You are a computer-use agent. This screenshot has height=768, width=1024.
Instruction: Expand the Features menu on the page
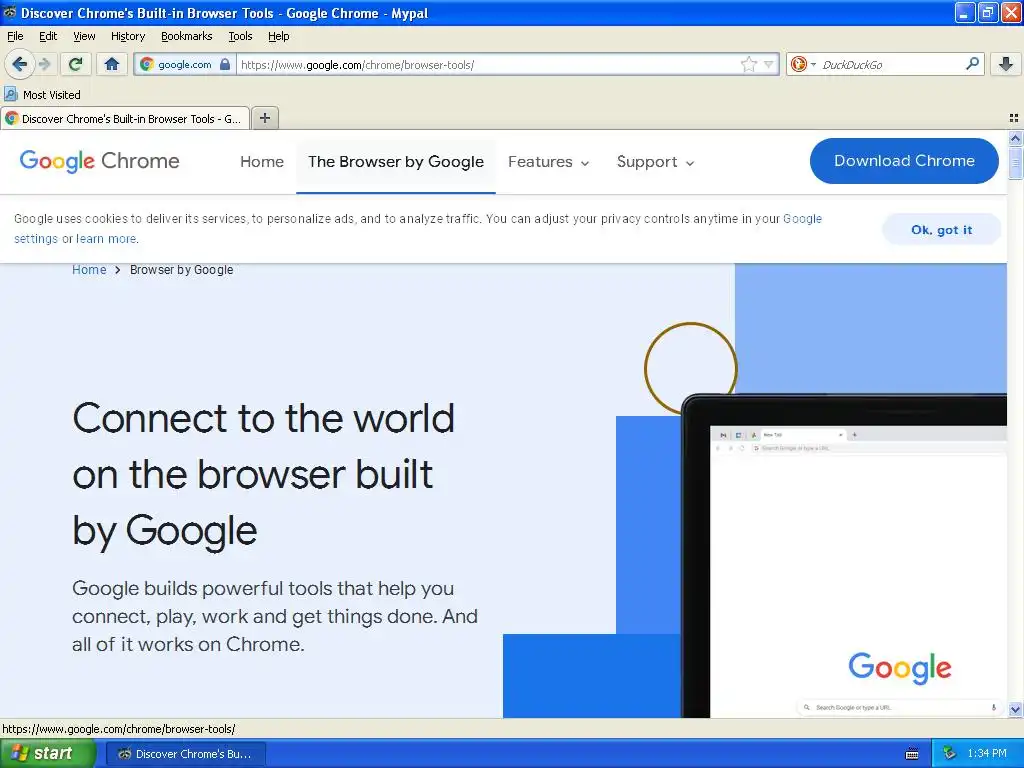pos(549,162)
